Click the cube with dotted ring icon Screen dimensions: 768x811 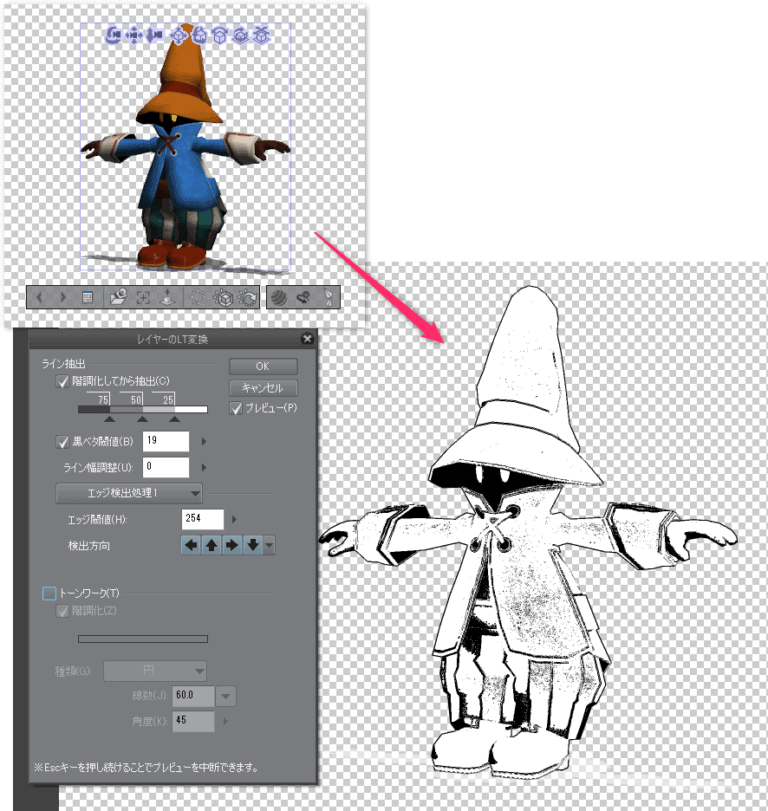[x=223, y=297]
